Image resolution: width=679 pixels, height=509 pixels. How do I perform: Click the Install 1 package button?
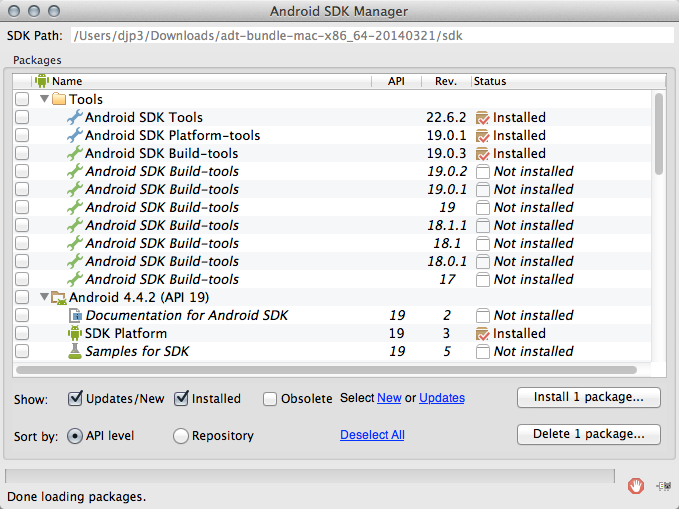(588, 398)
